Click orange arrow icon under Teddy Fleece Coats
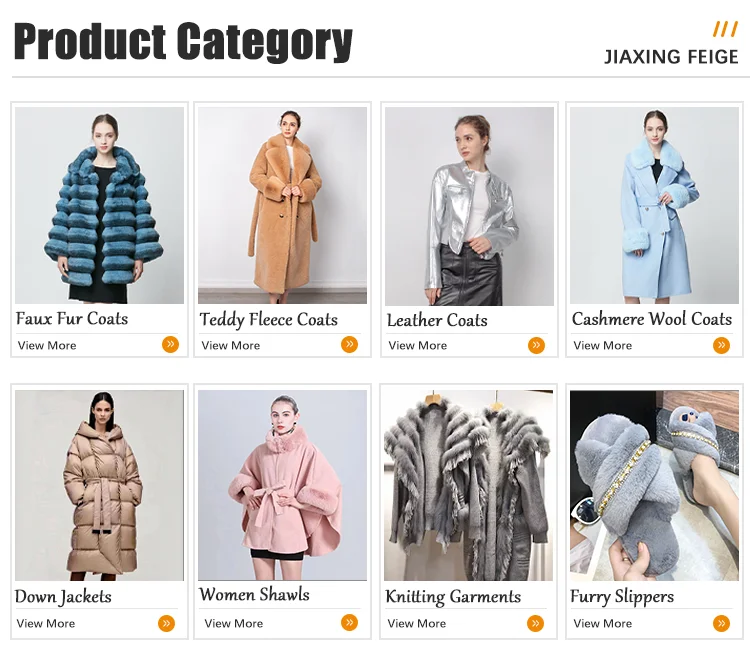Screen dimensions: 750x655 tap(350, 344)
